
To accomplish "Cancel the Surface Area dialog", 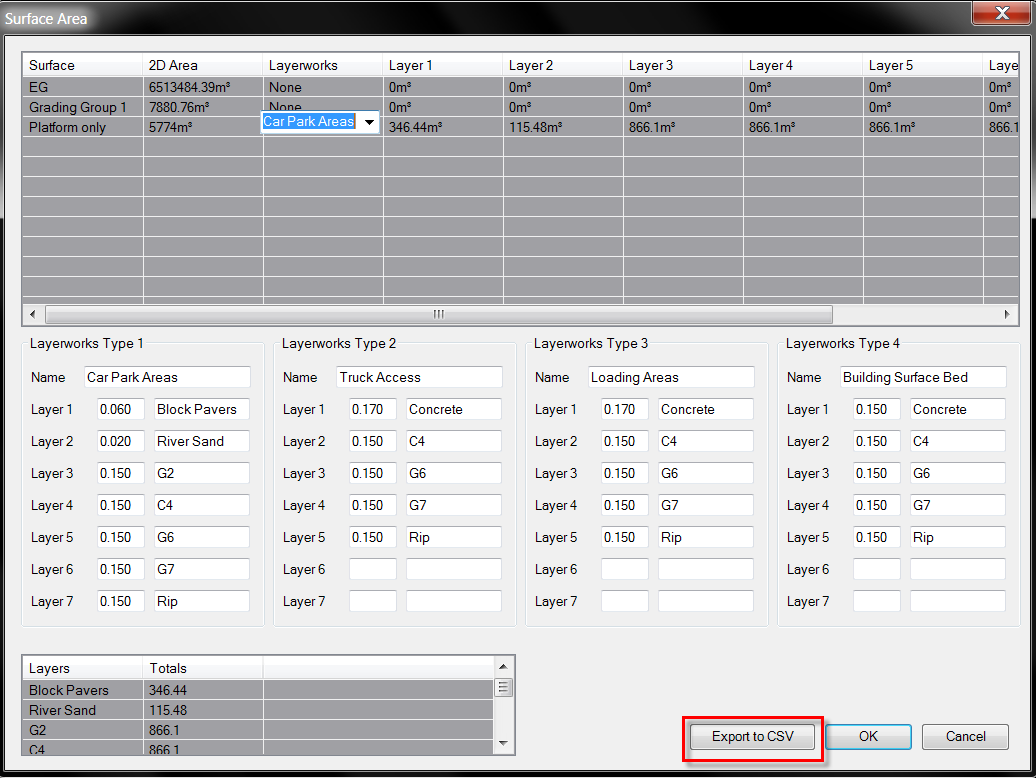I will 965,736.
